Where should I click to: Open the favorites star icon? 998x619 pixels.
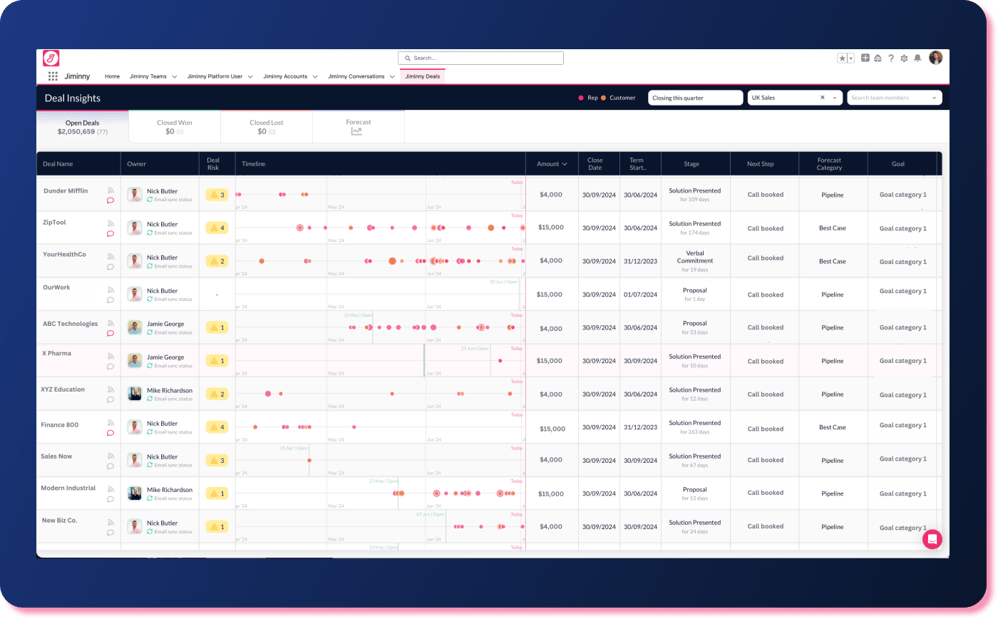click(842, 58)
